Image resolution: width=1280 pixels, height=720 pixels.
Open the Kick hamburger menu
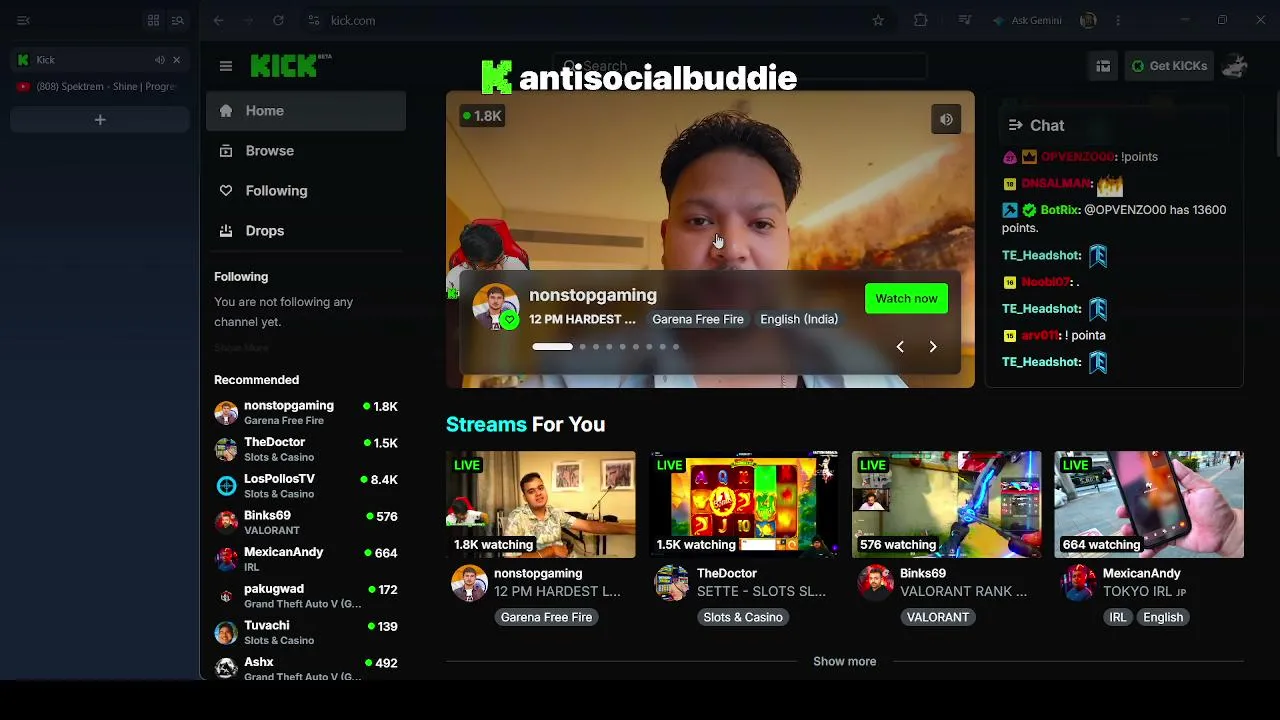226,66
